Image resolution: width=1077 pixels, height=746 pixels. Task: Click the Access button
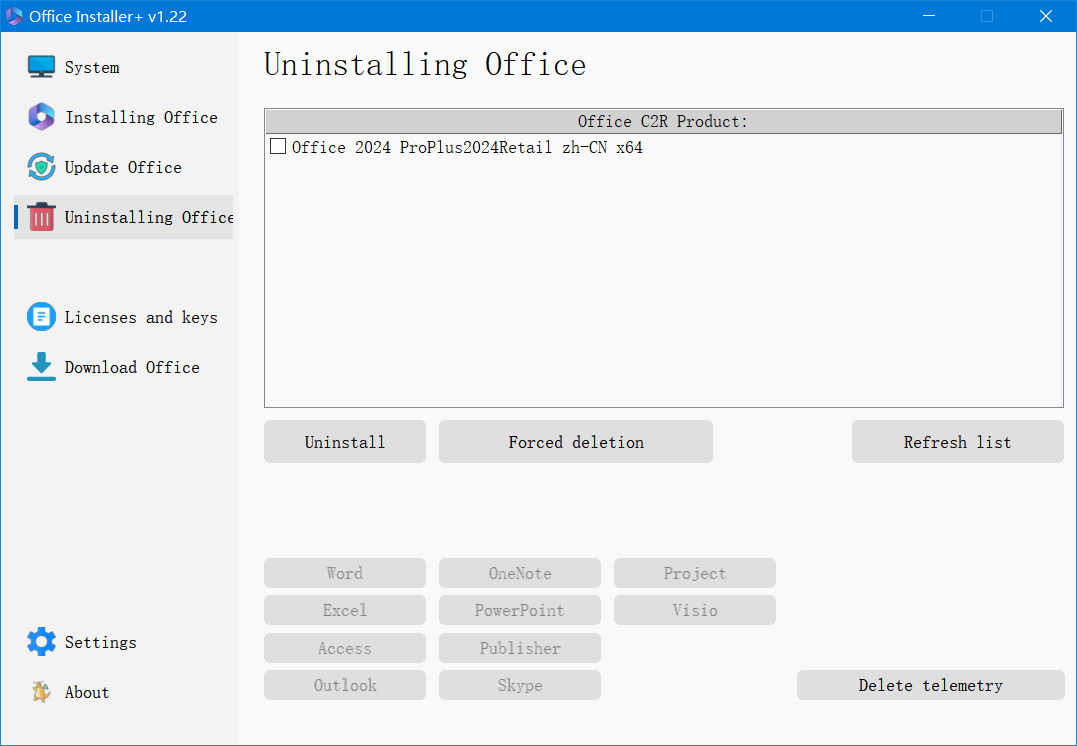click(x=345, y=648)
